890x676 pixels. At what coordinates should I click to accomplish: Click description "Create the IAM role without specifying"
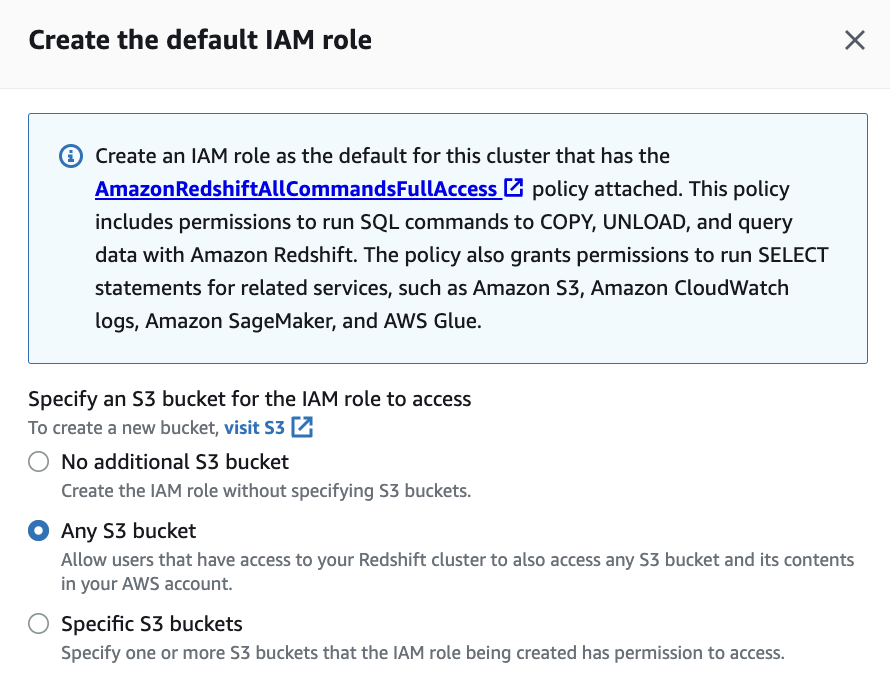coord(266,491)
